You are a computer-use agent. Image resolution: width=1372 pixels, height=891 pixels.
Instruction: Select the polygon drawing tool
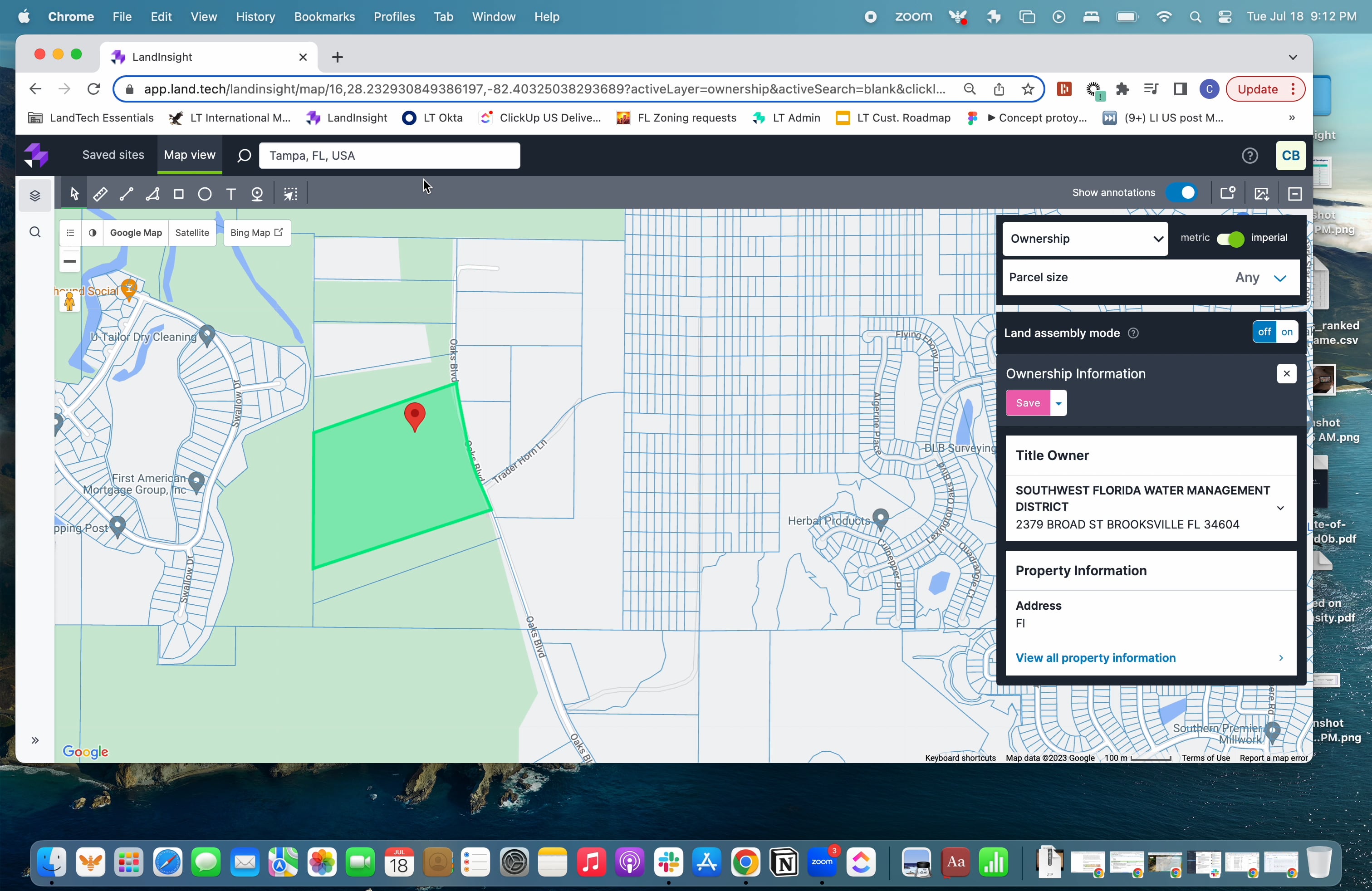click(152, 194)
